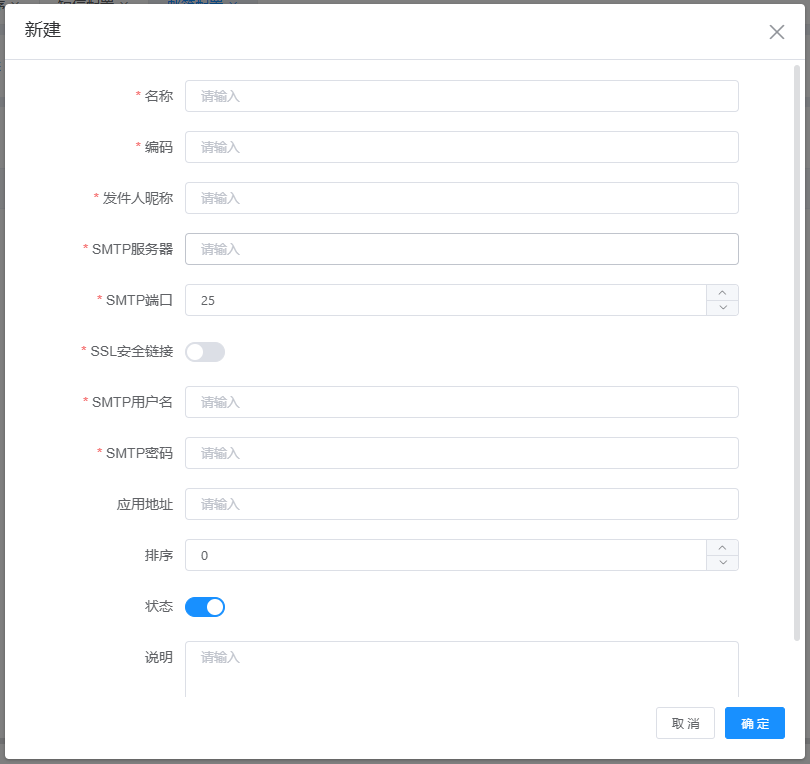Focus the SMTP端口 number field
The width and height of the screenshot is (810, 764).
(x=445, y=300)
